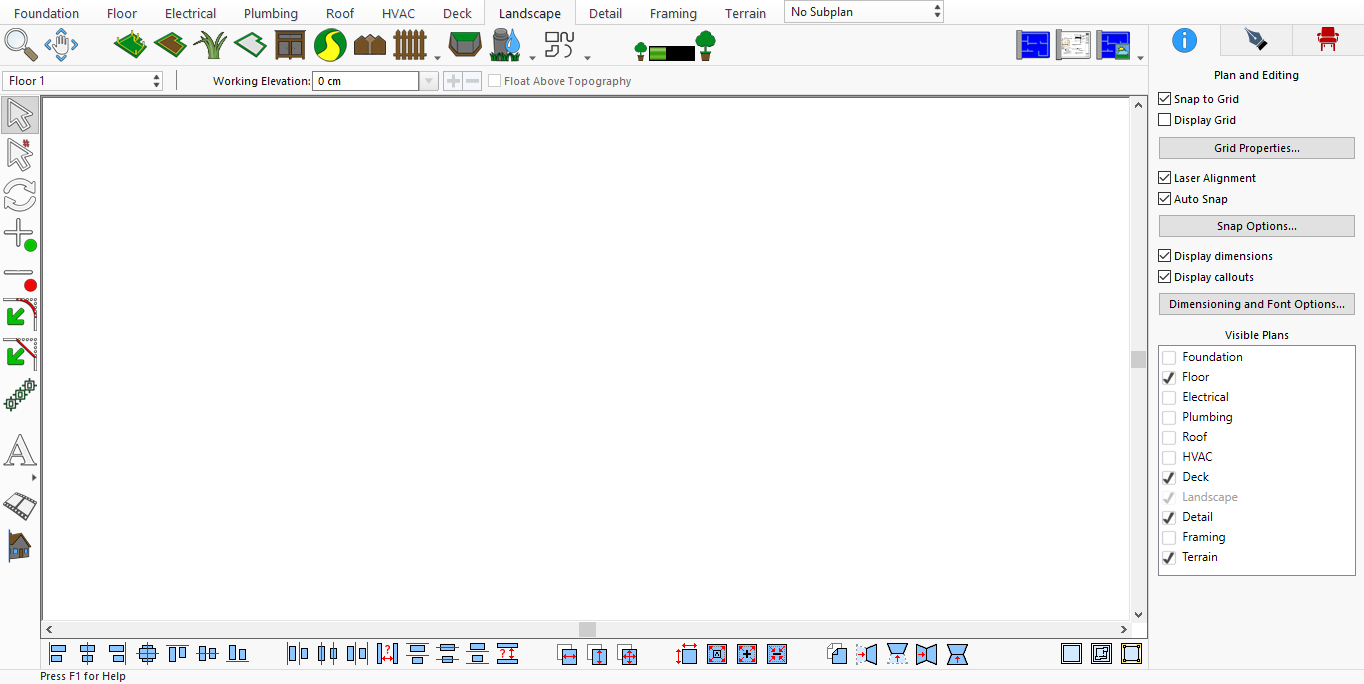Toggle Laser Alignment checkbox
This screenshot has width=1364, height=684.
pos(1164,178)
